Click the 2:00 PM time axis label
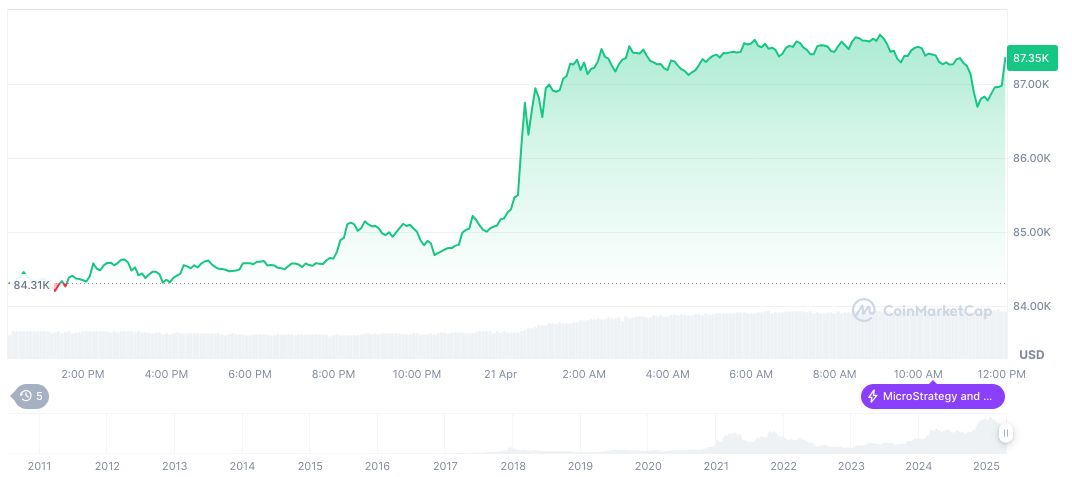 (x=83, y=374)
